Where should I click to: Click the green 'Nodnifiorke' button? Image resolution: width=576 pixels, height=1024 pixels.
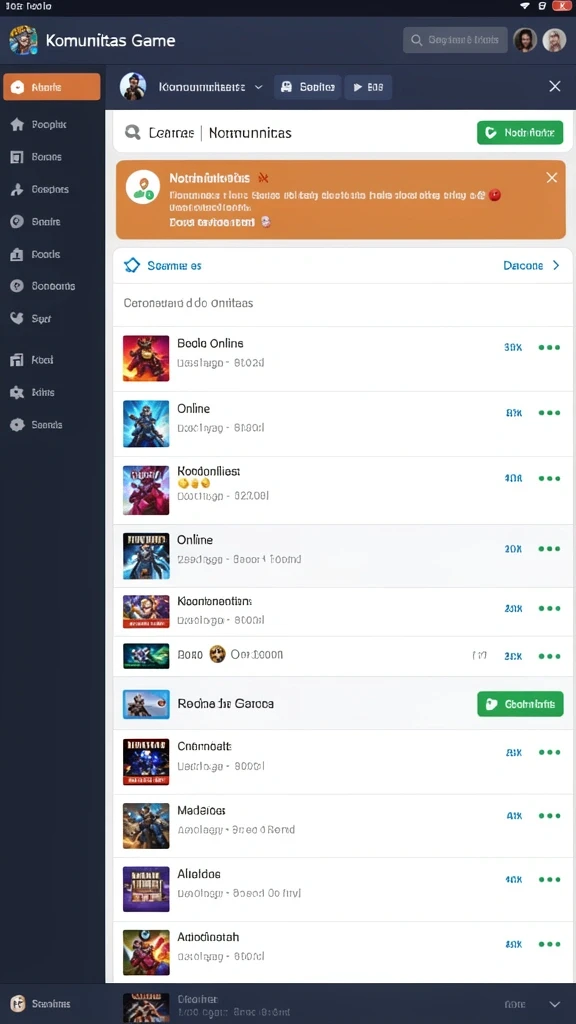point(520,133)
